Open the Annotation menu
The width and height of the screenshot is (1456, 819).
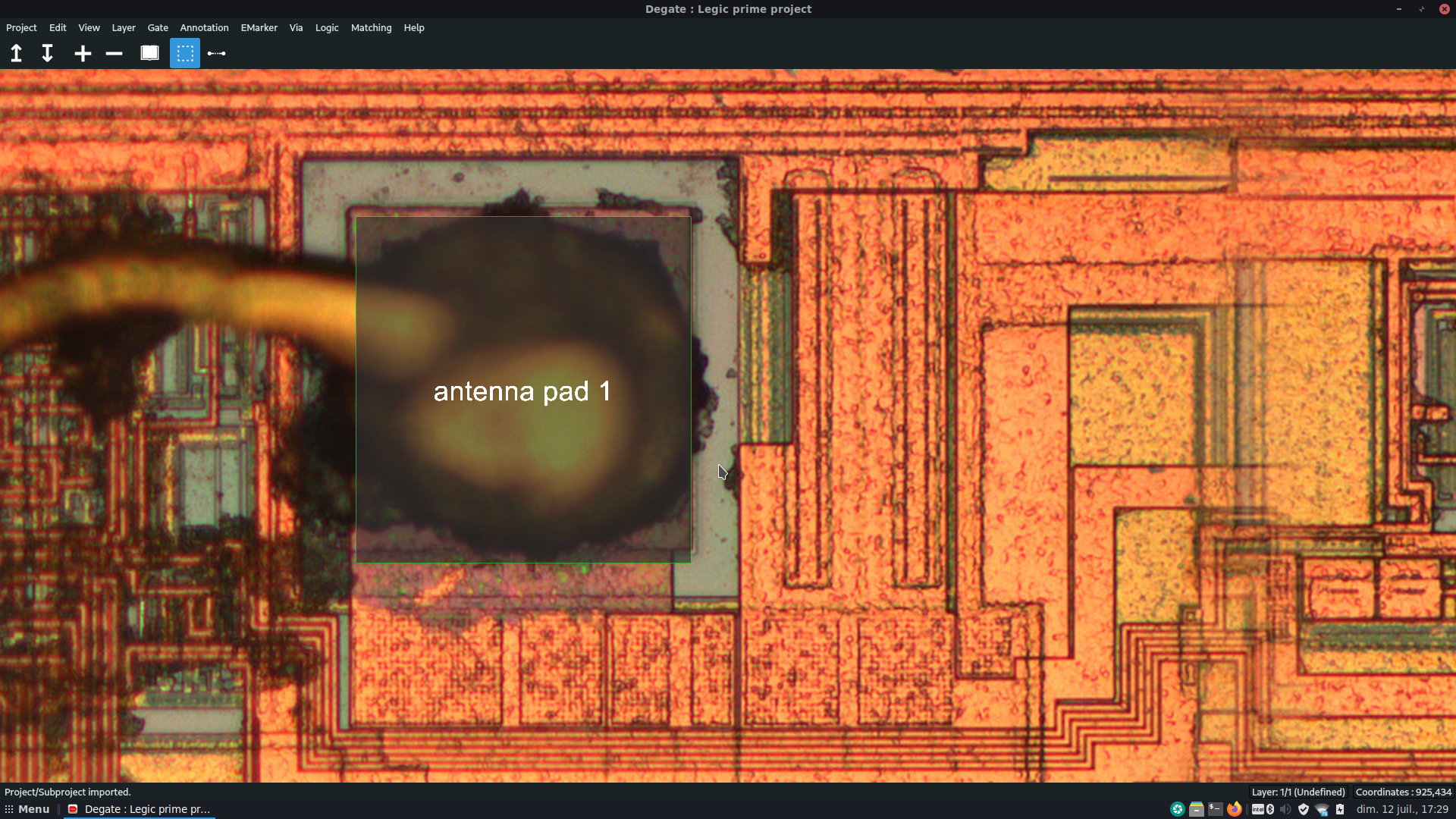point(203,27)
